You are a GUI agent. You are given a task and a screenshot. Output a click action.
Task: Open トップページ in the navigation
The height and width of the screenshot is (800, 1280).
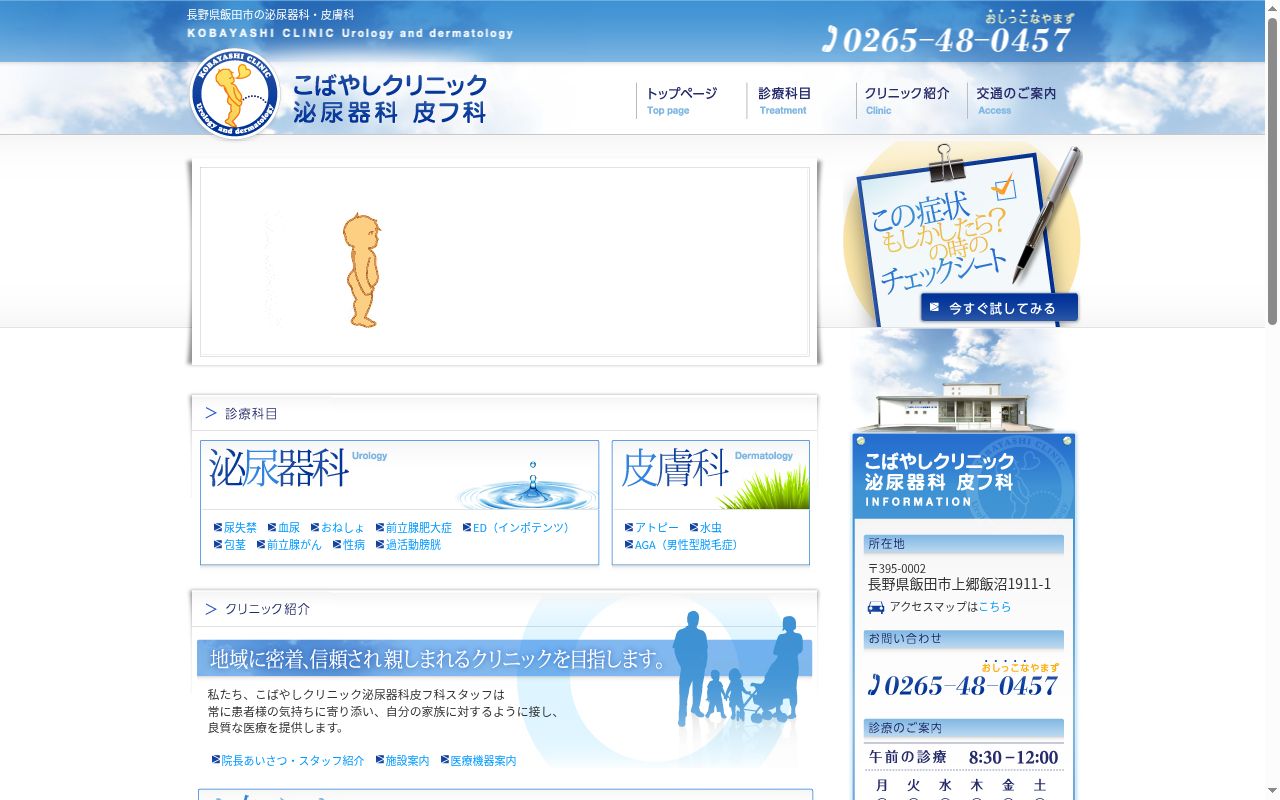pyautogui.click(x=682, y=100)
